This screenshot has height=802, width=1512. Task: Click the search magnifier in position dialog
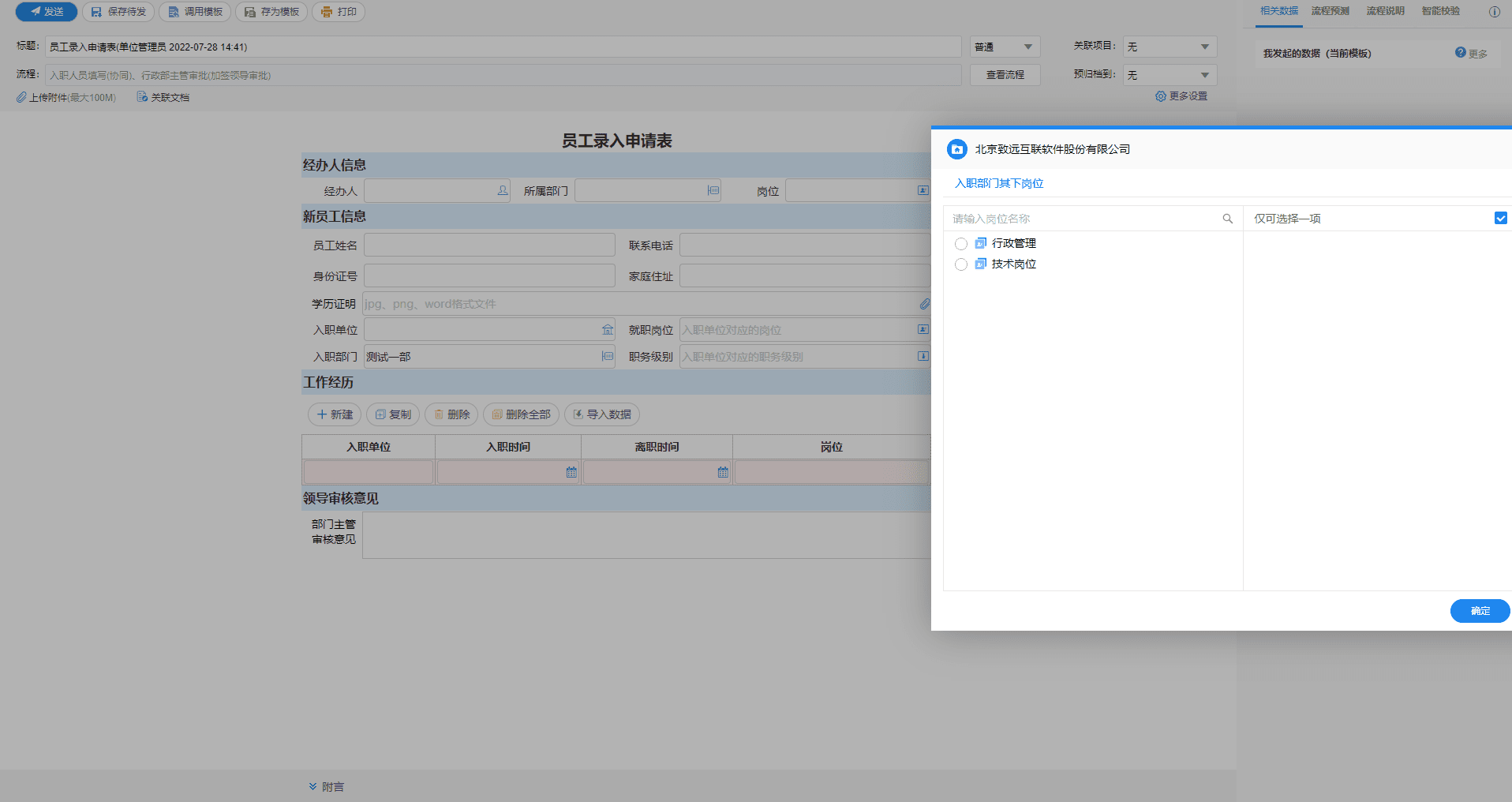[x=1228, y=219]
